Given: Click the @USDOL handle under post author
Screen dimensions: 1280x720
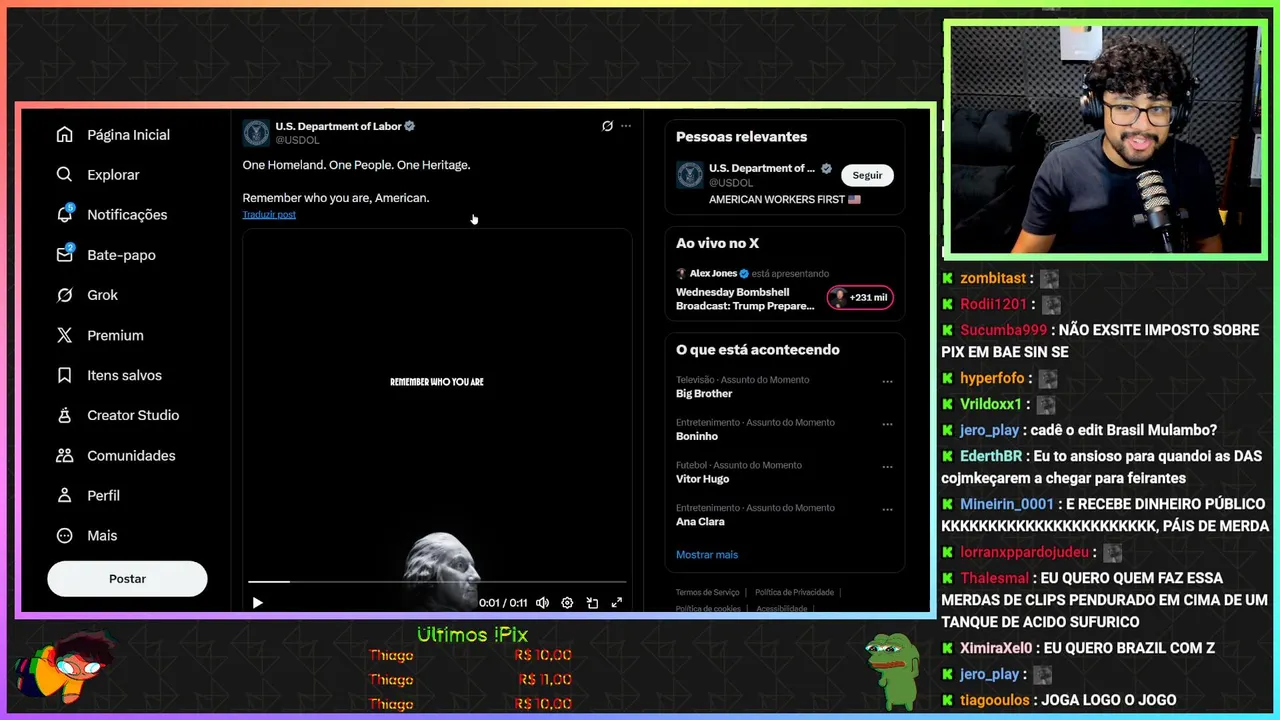Looking at the screenshot, I should 297,140.
